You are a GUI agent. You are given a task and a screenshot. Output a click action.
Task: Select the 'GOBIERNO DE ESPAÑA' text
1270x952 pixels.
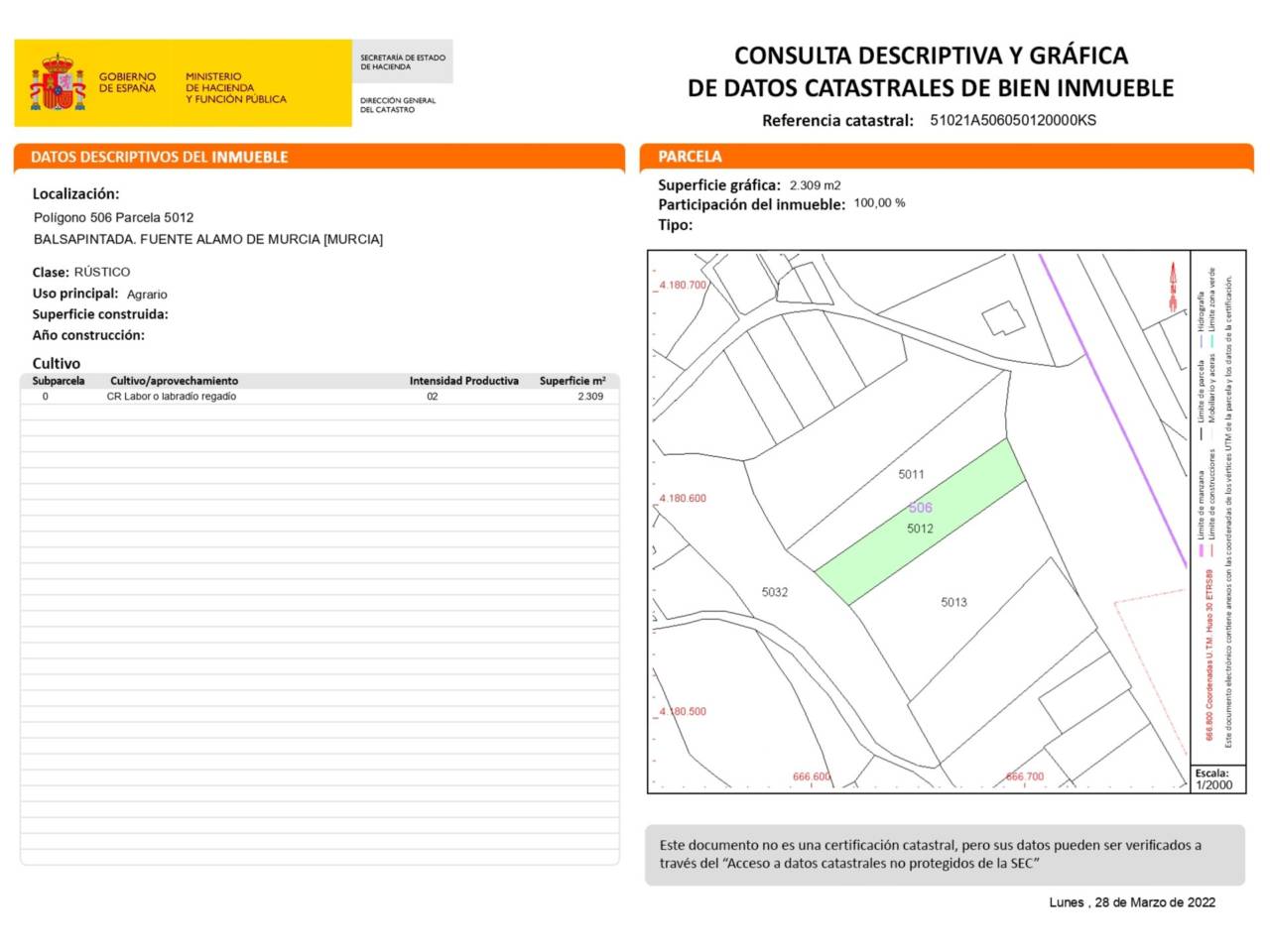[127, 82]
